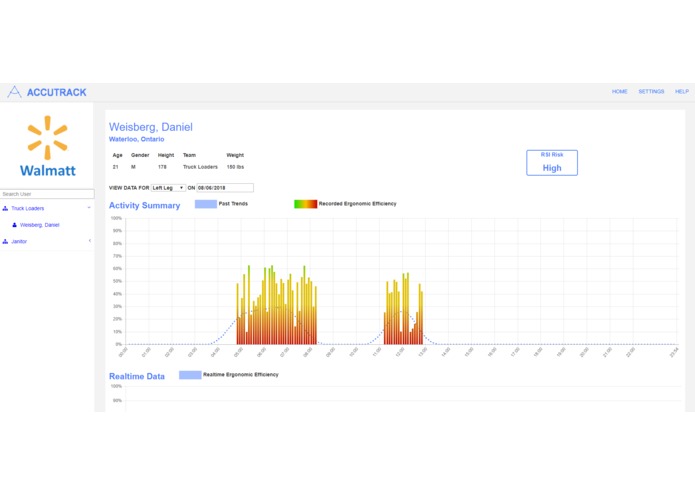Screen dimensions: 695x494
Task: Expand the Janitor group chevron
Action: tap(90, 241)
